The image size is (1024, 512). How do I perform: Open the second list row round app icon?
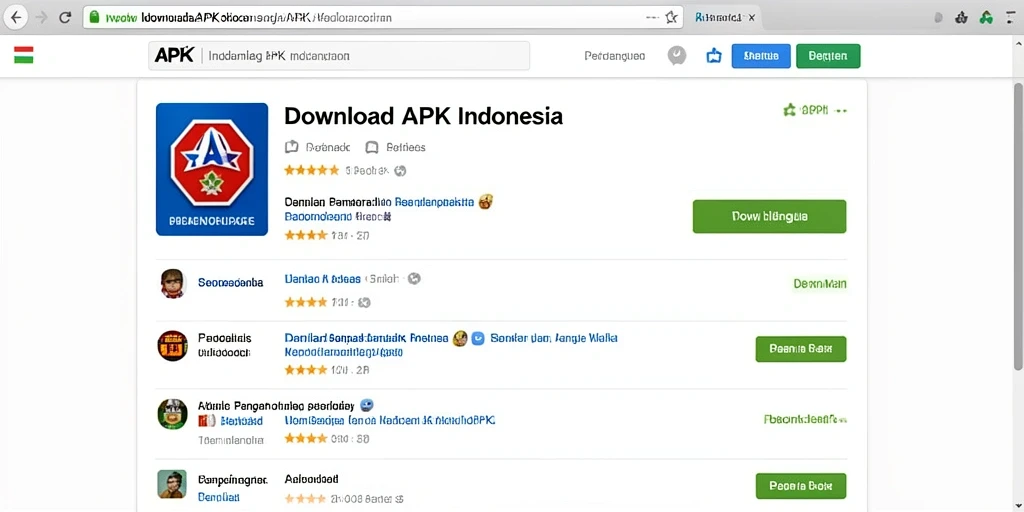coord(172,346)
